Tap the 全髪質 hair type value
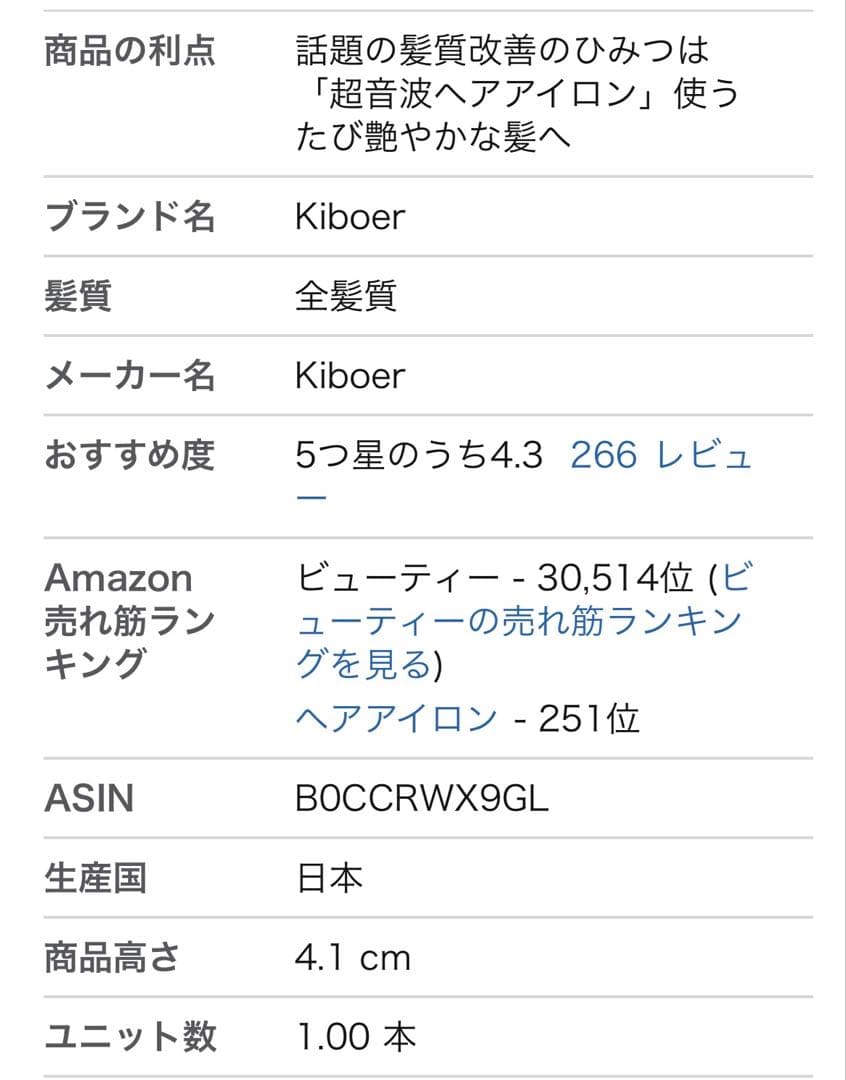 [x=346, y=296]
